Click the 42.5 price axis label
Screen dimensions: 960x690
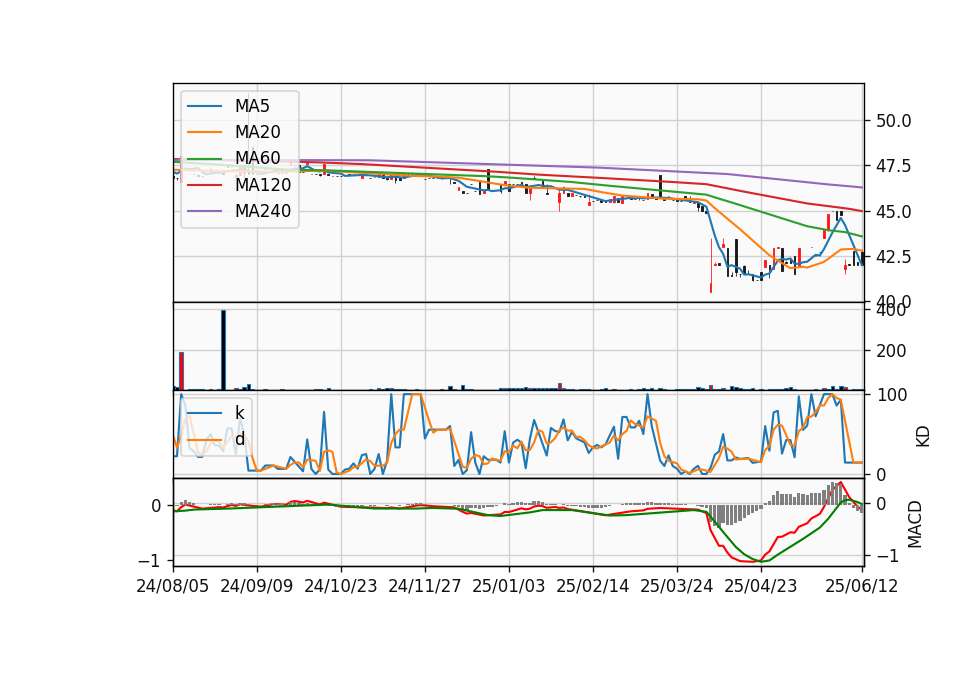(x=894, y=257)
